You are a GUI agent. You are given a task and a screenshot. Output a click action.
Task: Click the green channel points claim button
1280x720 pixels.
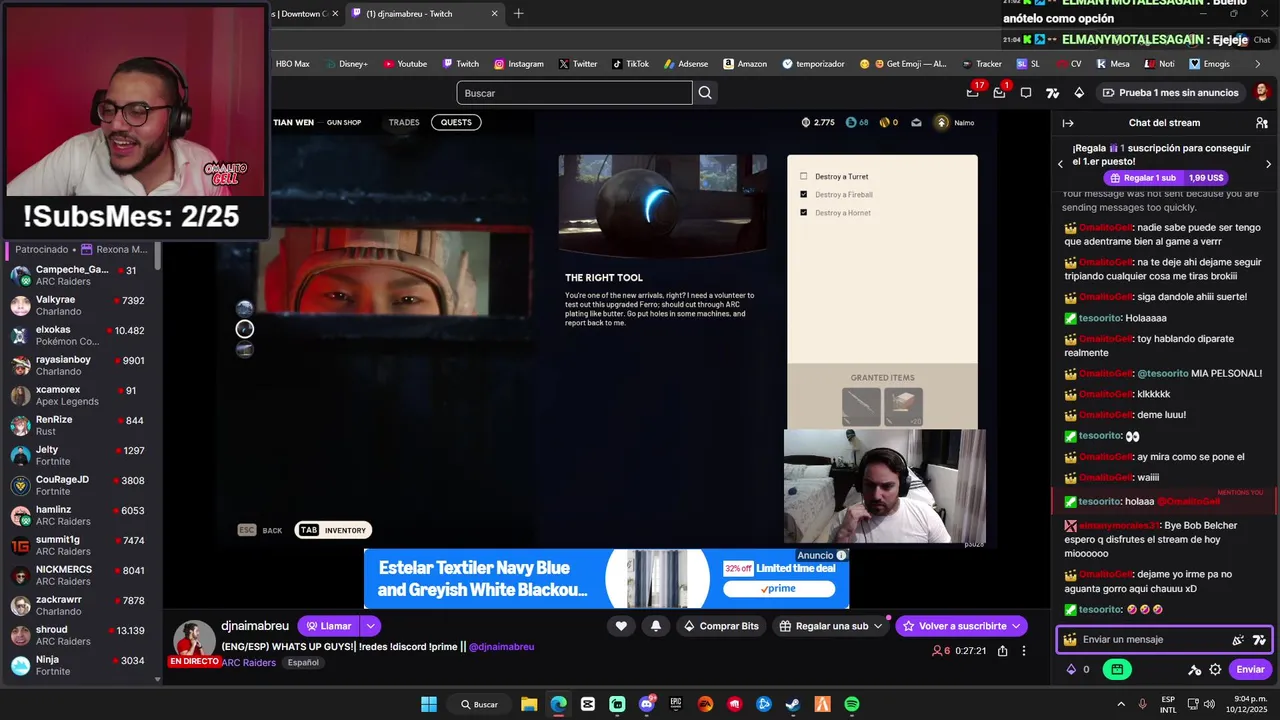[x=1117, y=670]
